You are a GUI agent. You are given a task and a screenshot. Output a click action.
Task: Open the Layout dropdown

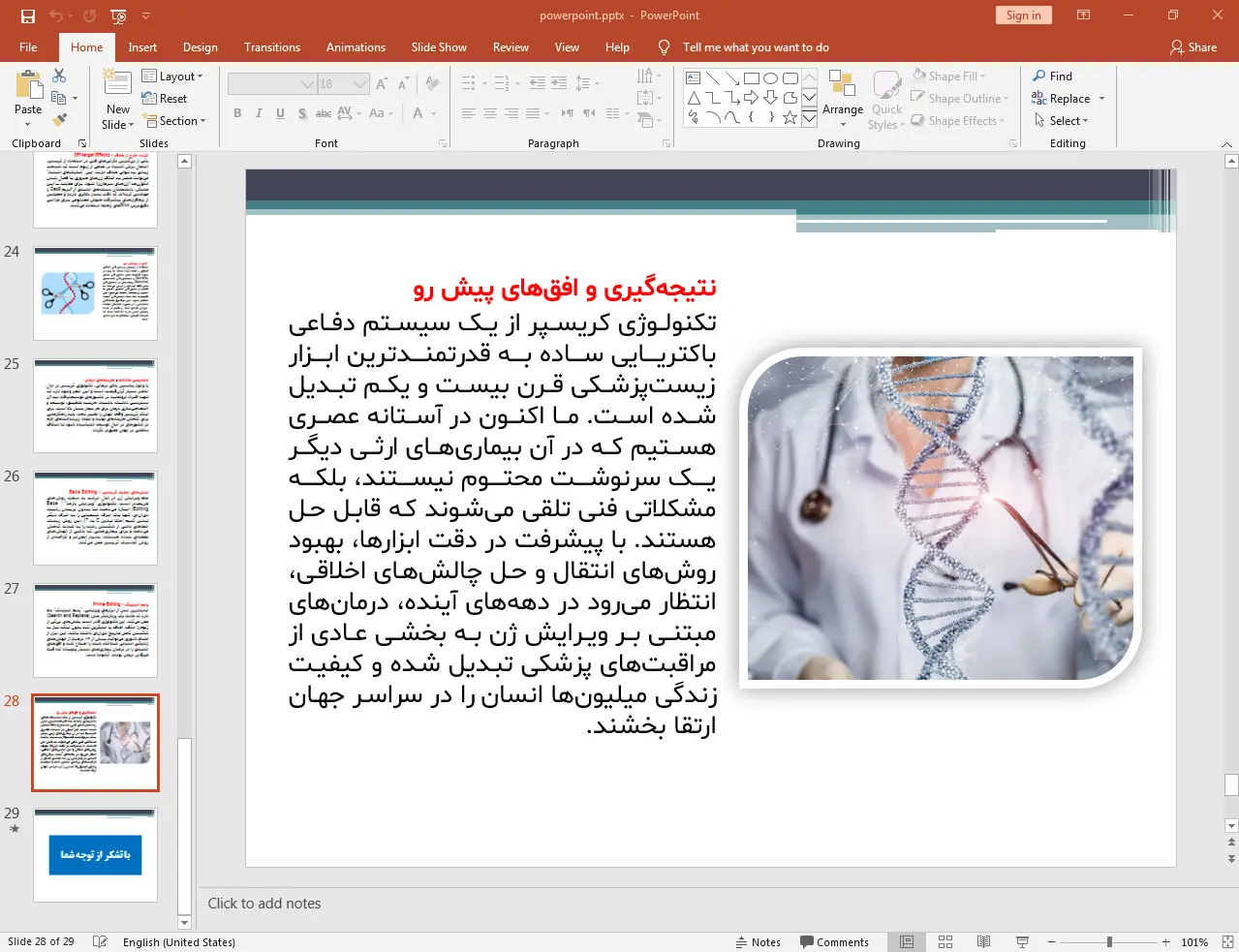point(172,77)
